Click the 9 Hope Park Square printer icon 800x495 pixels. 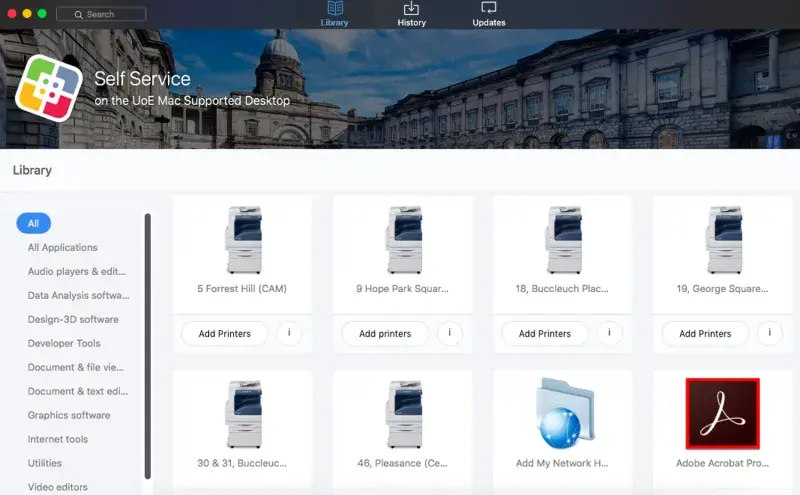pyautogui.click(x=404, y=240)
